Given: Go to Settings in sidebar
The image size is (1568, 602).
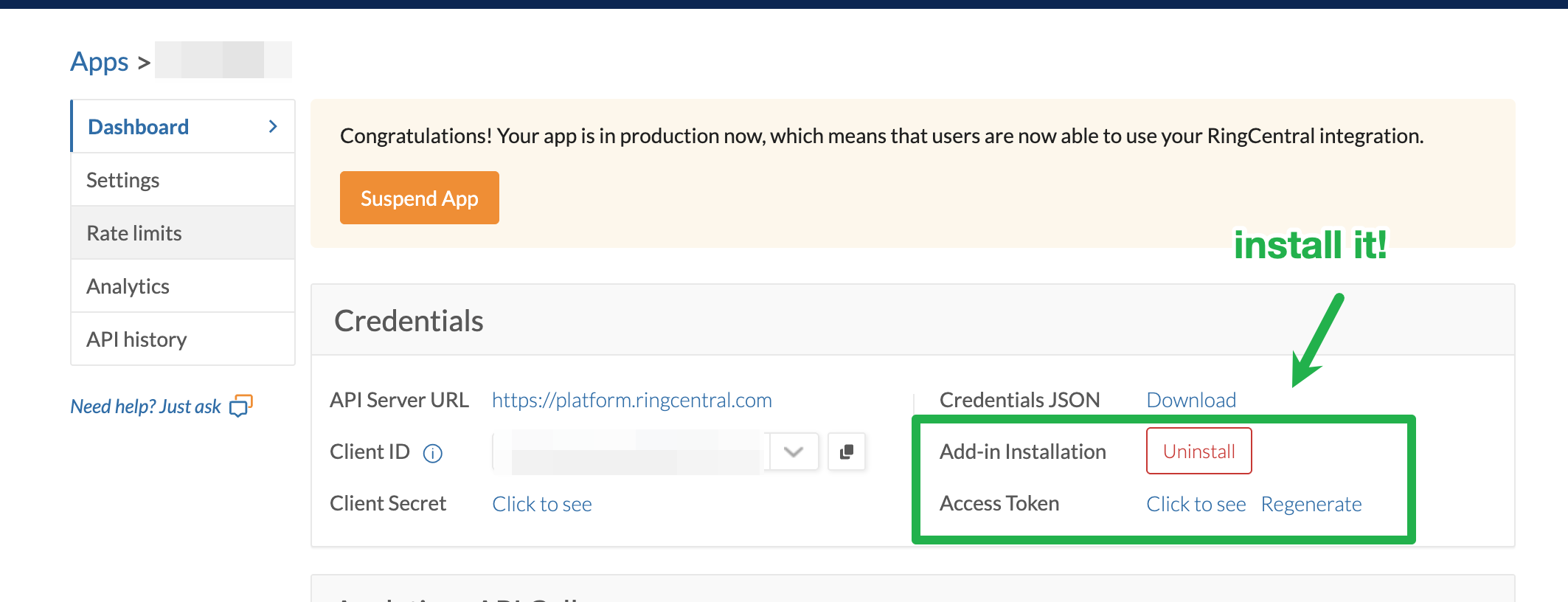Looking at the screenshot, I should click(x=123, y=180).
